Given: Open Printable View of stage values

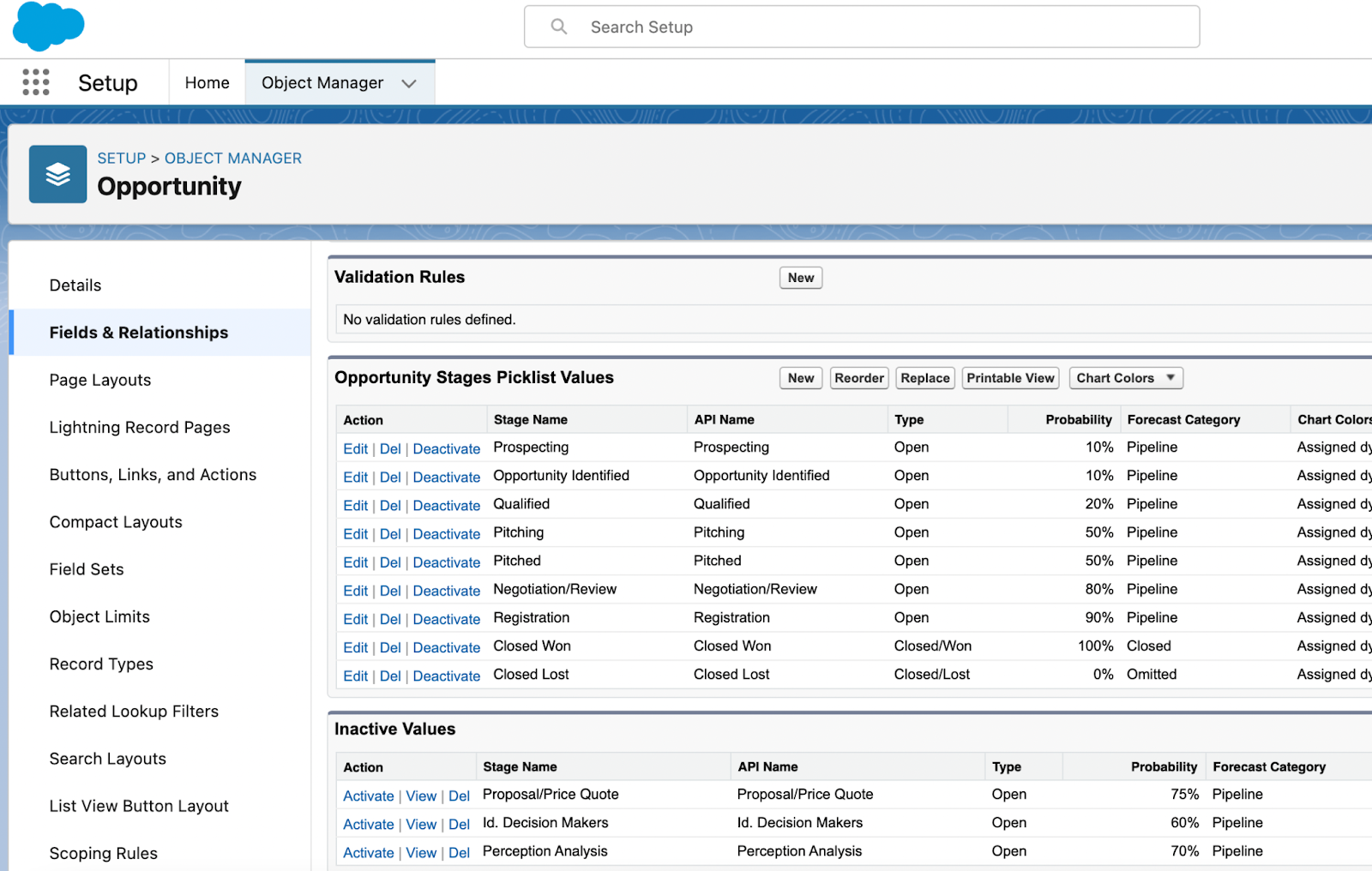Looking at the screenshot, I should tap(1009, 377).
